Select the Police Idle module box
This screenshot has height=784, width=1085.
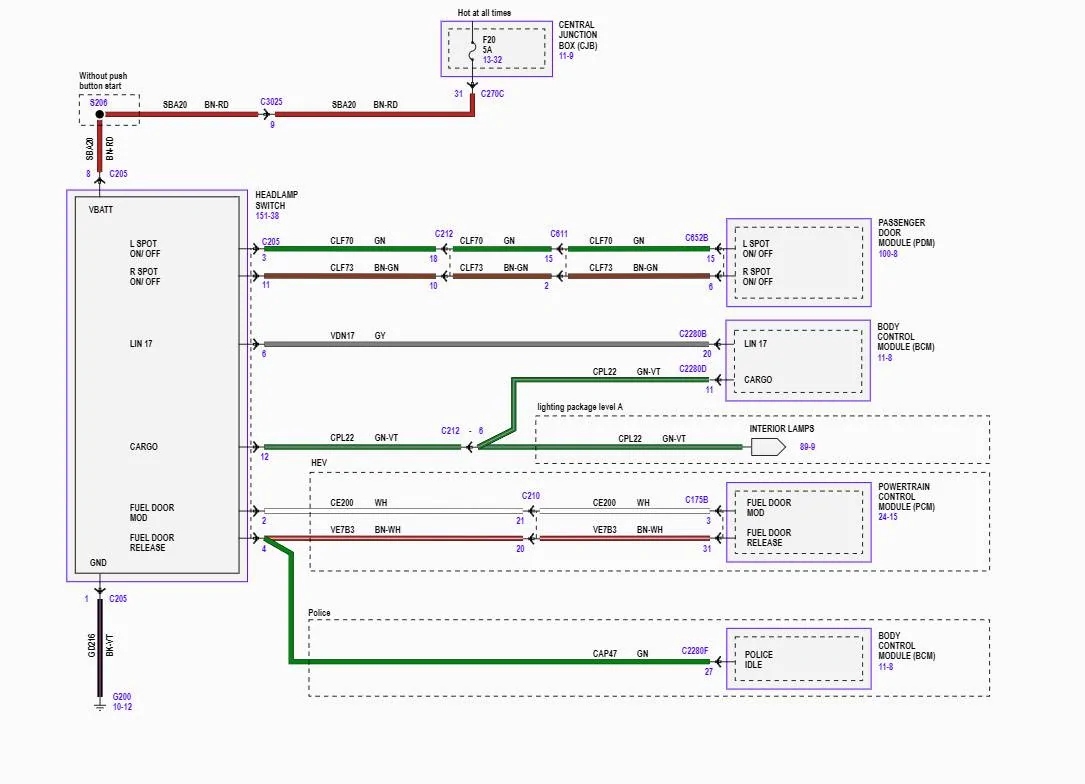798,658
